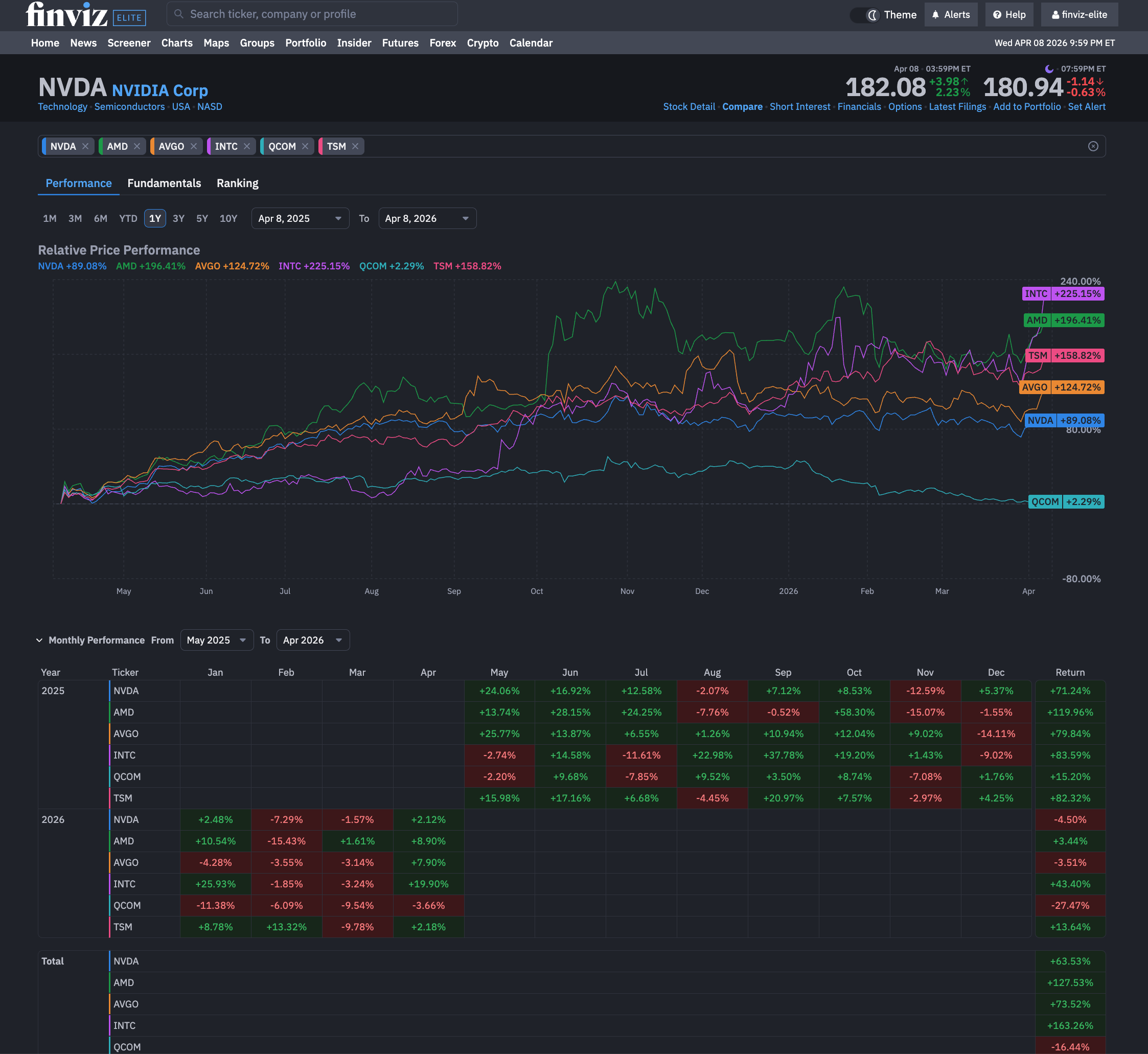Remove AMD from comparison list

point(137,147)
